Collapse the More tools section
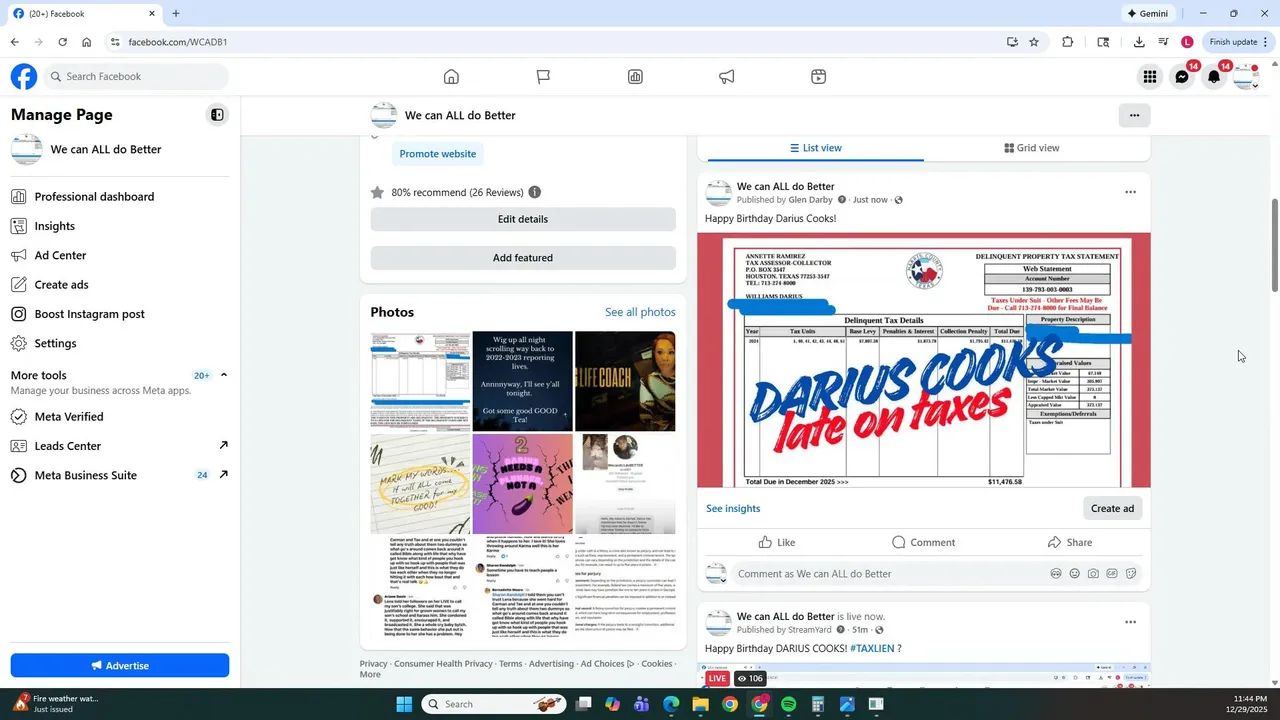 click(x=224, y=375)
